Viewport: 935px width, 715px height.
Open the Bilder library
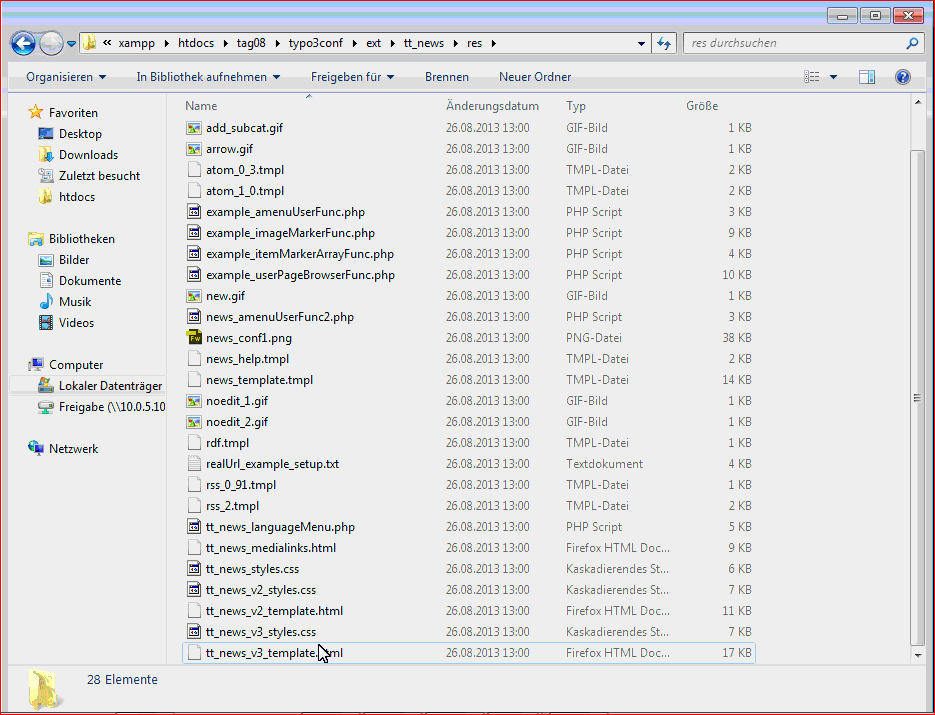[x=73, y=260]
